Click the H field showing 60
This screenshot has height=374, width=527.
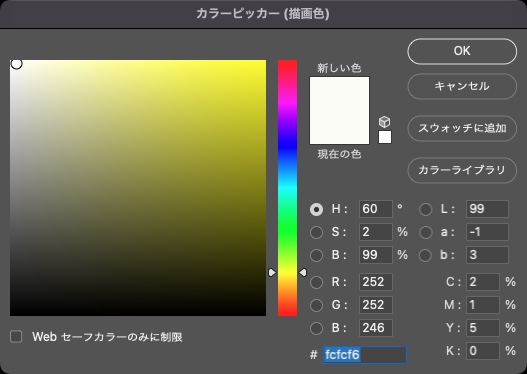[x=376, y=209]
